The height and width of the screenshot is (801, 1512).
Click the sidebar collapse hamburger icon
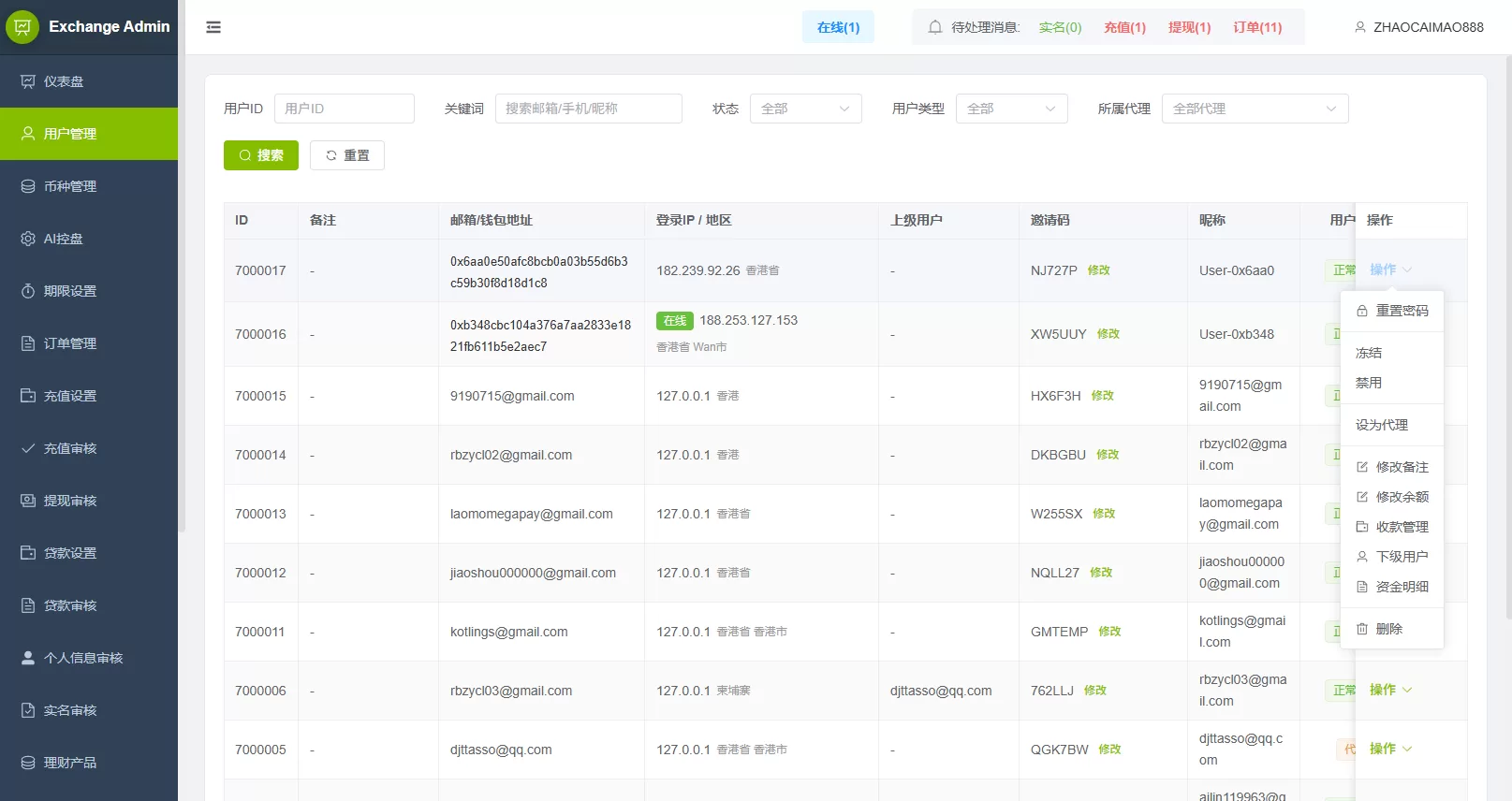pos(213,27)
